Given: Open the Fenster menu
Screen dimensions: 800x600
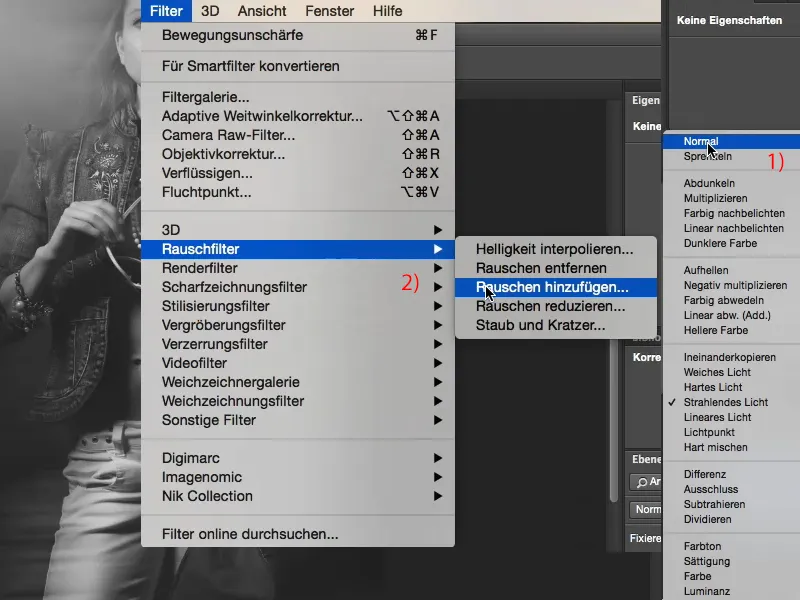Looking at the screenshot, I should 330,11.
